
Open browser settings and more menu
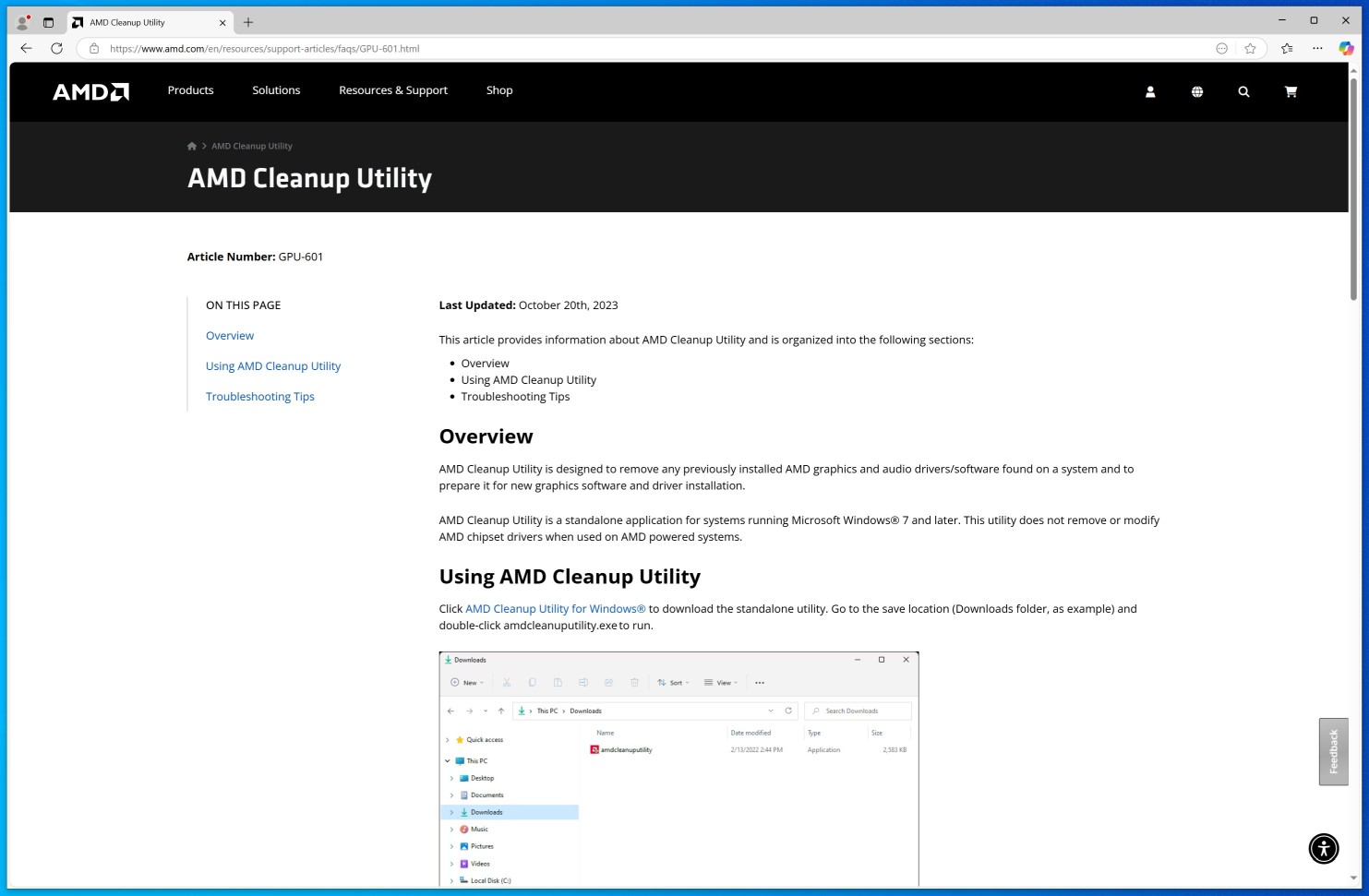(1317, 48)
